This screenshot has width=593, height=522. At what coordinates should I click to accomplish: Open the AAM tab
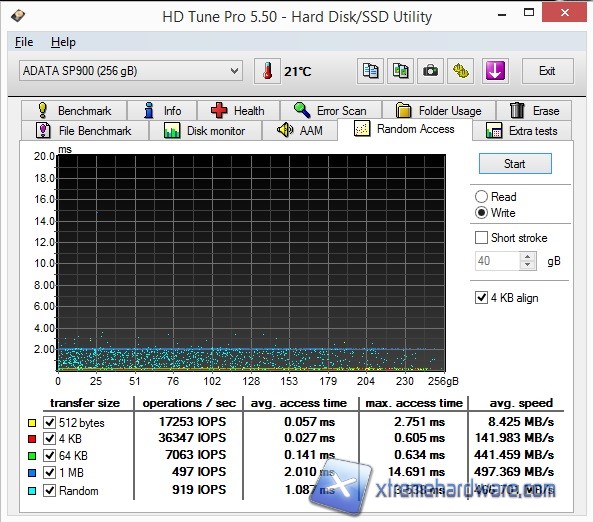(300, 130)
